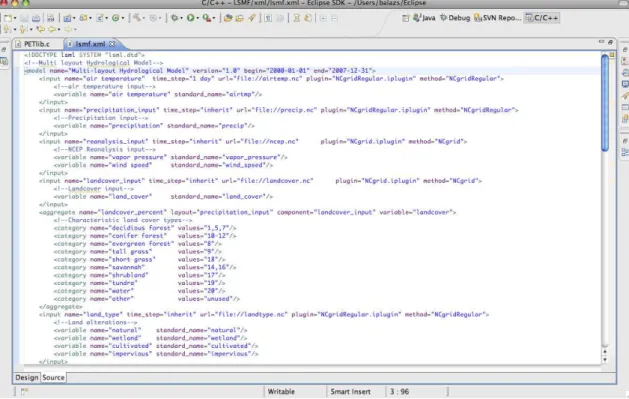
Task: Click the Writable status field
Action: click(x=281, y=391)
